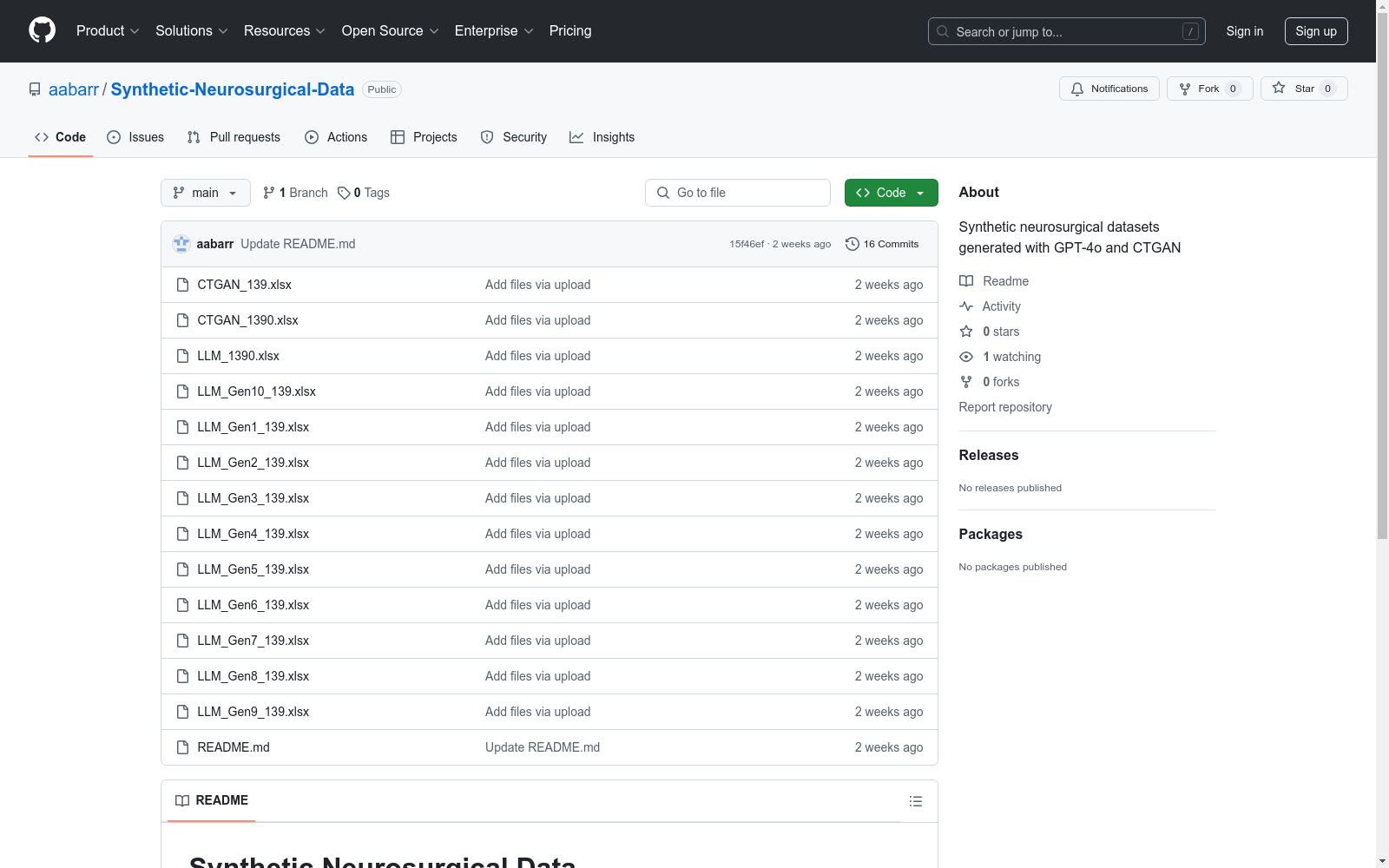1389x868 pixels.
Task: Focus the Search or jump to field
Action: [1067, 31]
